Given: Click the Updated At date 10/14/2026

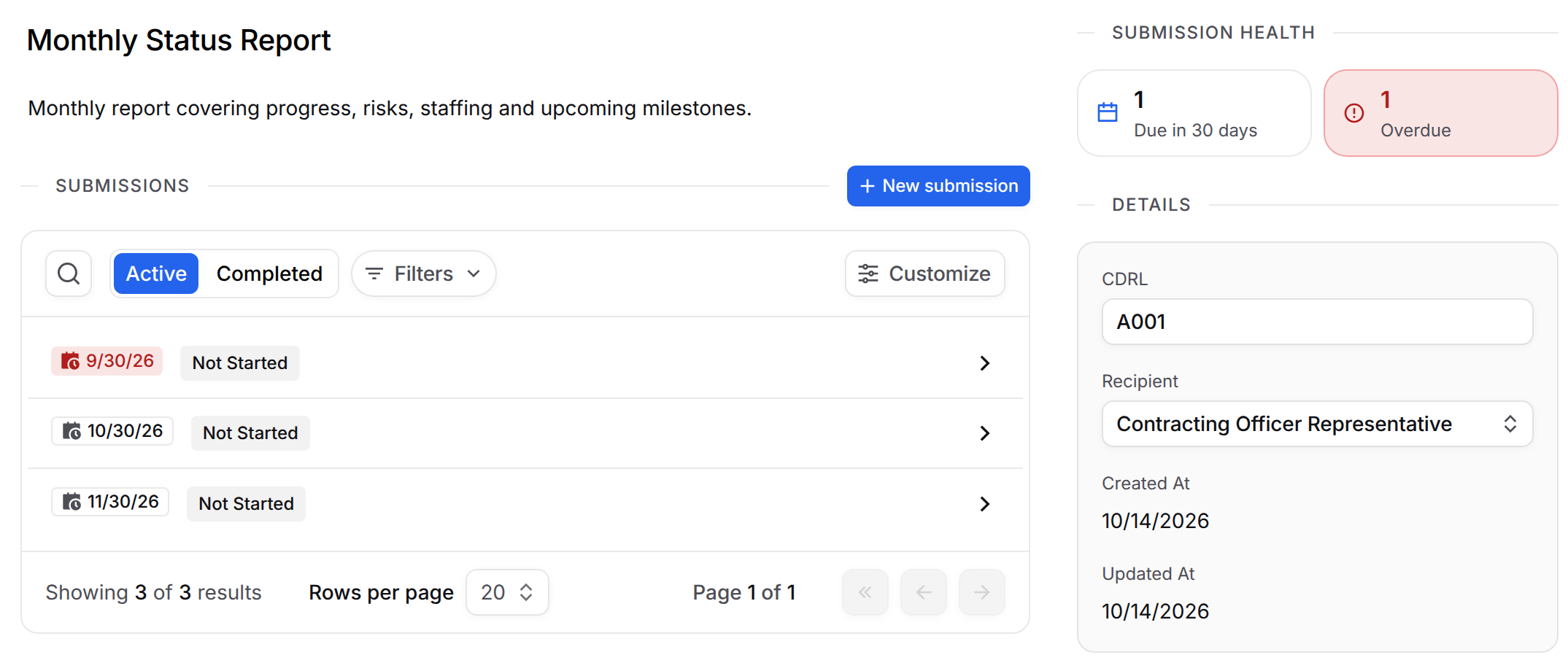Looking at the screenshot, I should pos(1155,611).
